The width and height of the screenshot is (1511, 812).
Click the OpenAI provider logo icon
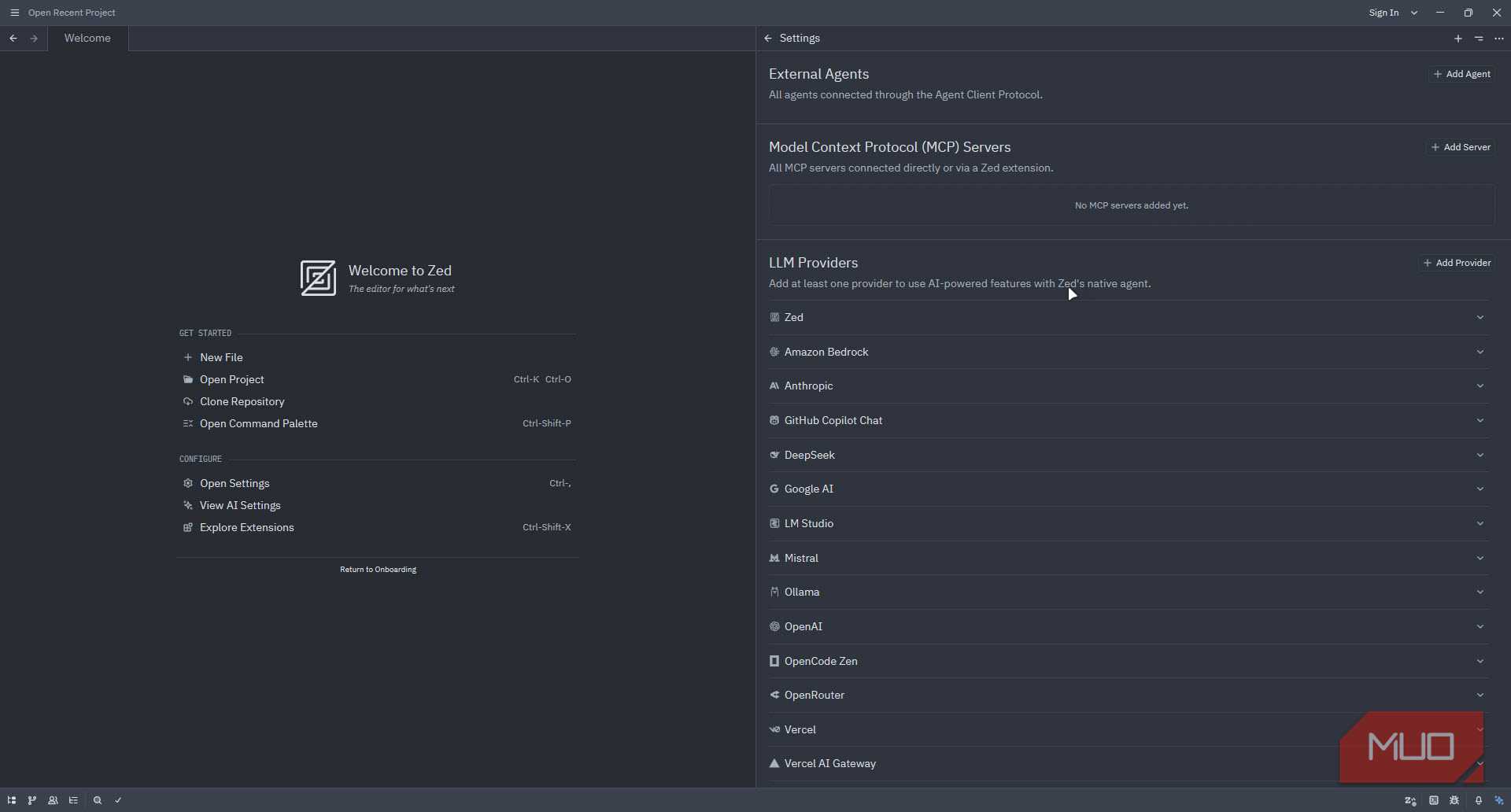coord(774,627)
